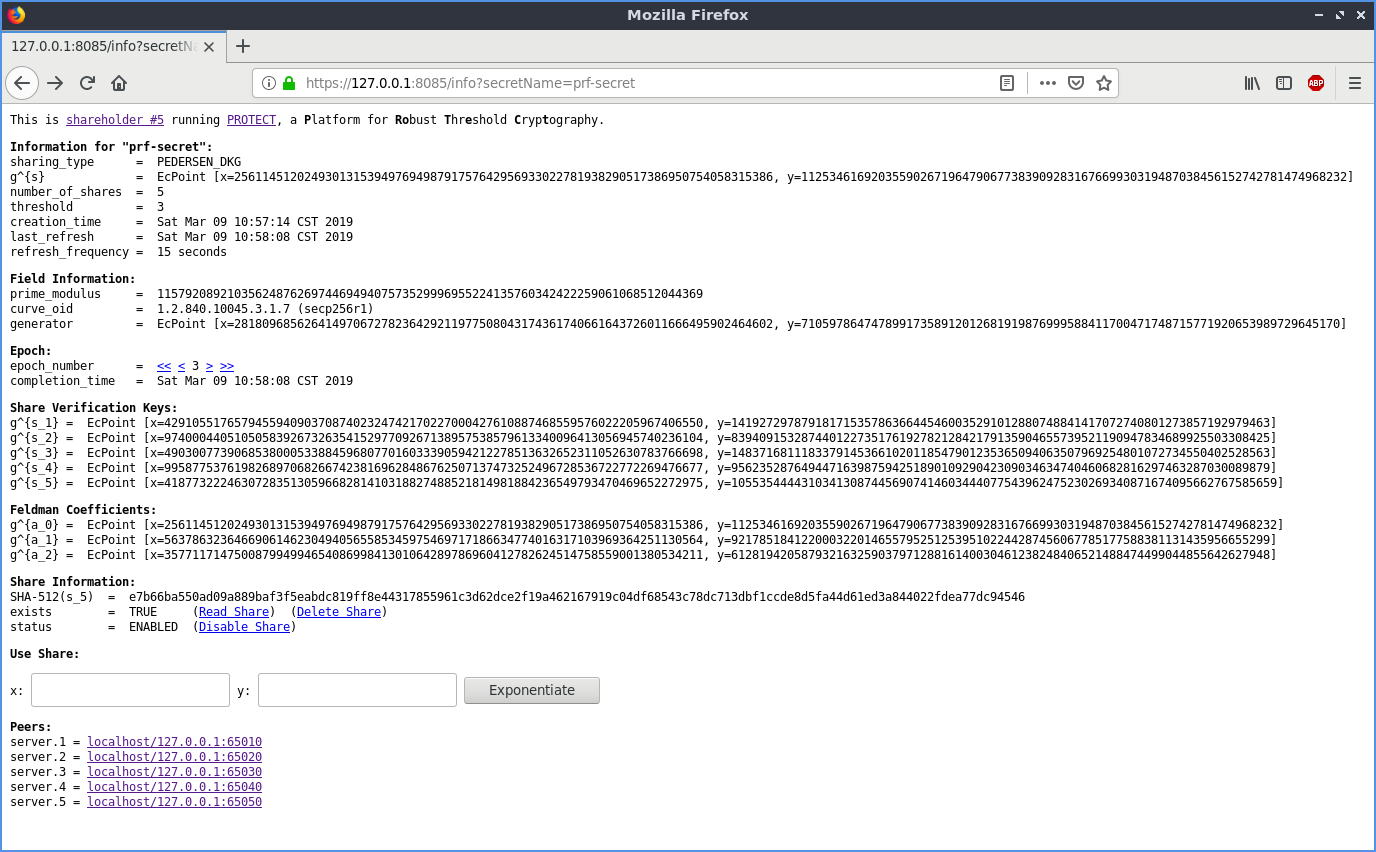Open server.2 peer link localhost:65020
The image size is (1376, 852).
pos(174,757)
